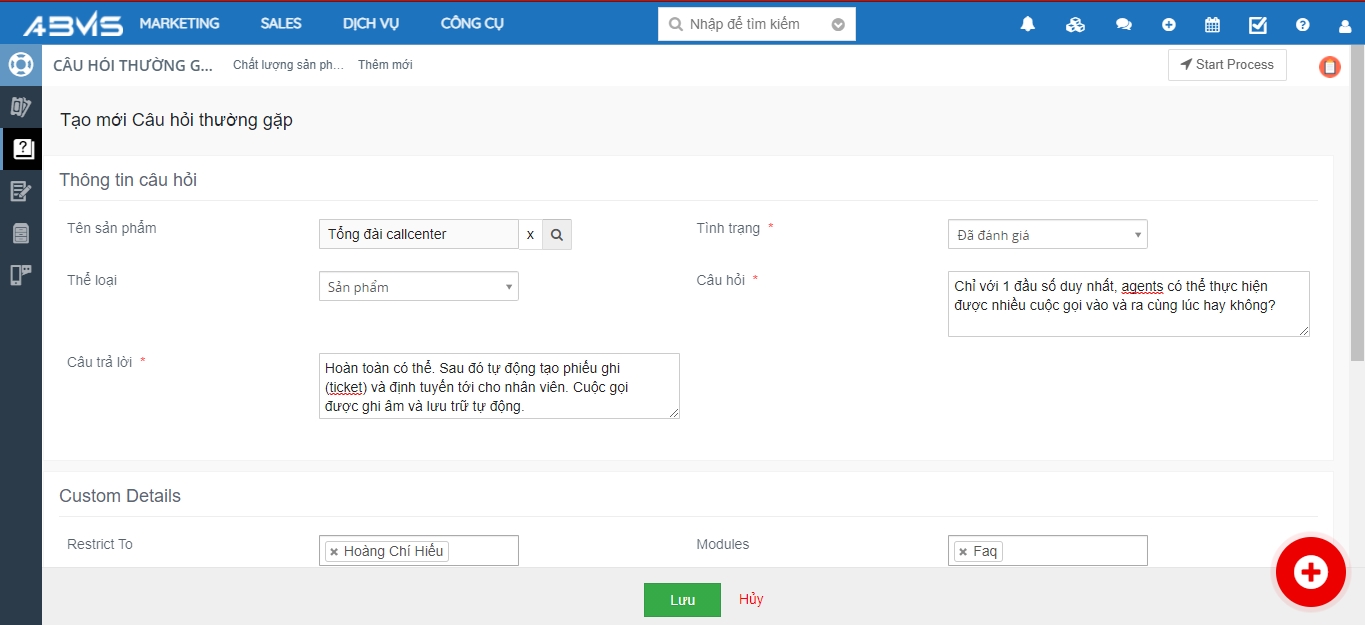Search for product with magnifier icon
Viewport: 1365px width, 625px height.
point(557,235)
